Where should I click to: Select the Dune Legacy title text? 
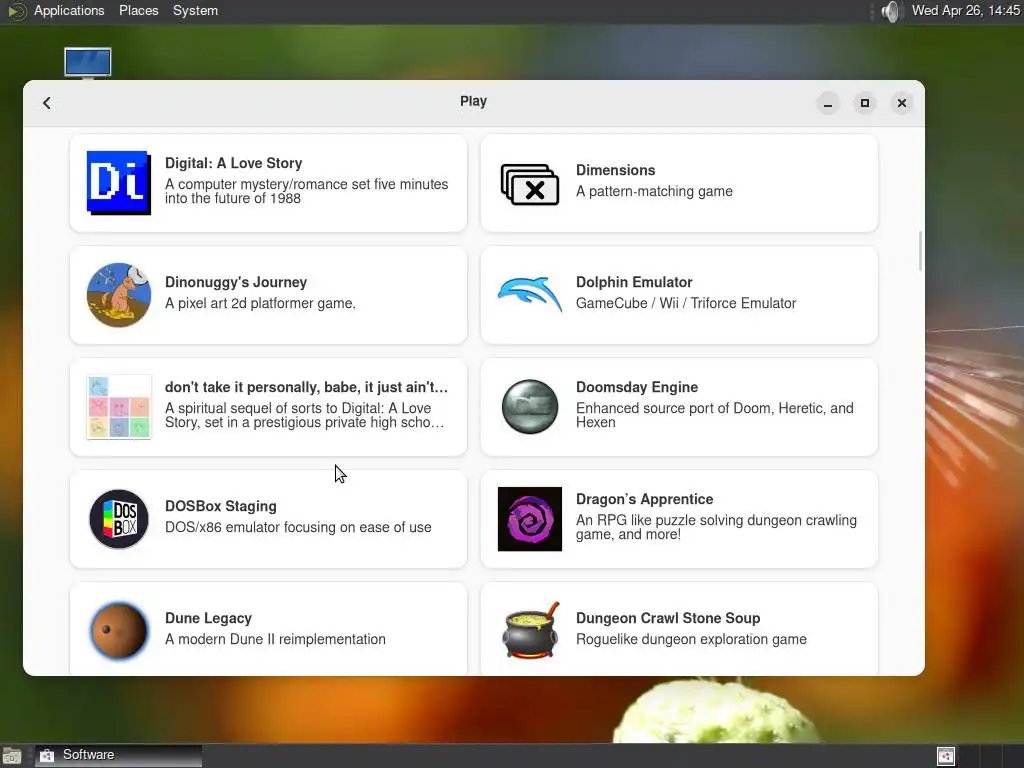[x=208, y=618]
